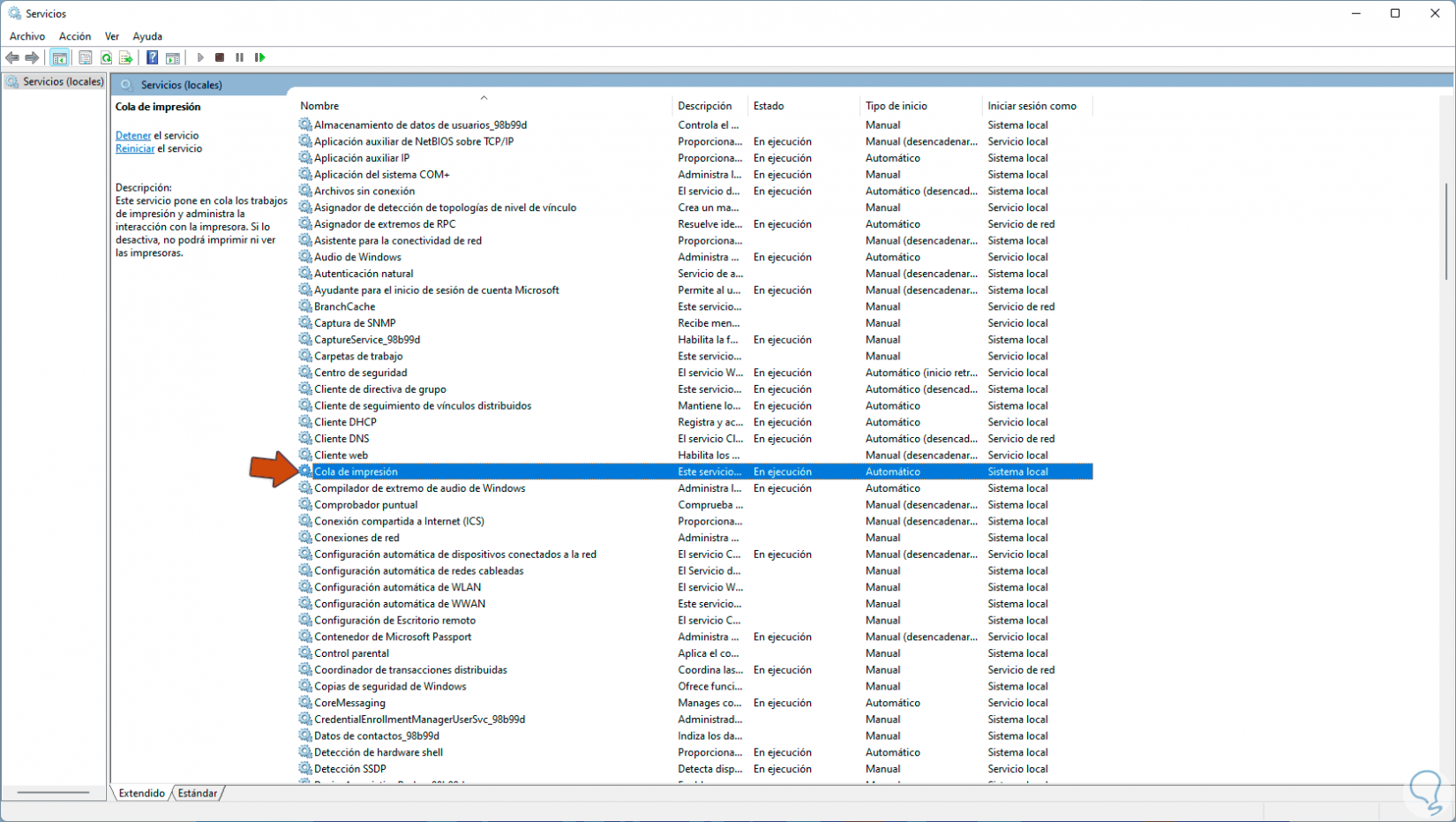Click the gear icon of Carpetas de trabajo
This screenshot has width=1456, height=822.
[305, 356]
